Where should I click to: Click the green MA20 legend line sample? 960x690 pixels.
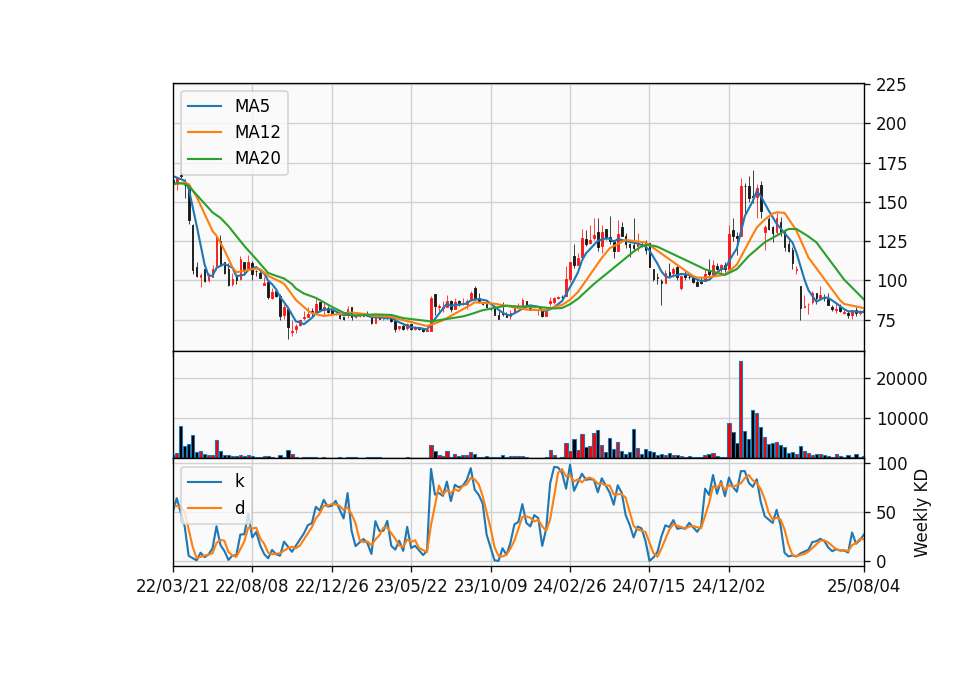click(204, 158)
